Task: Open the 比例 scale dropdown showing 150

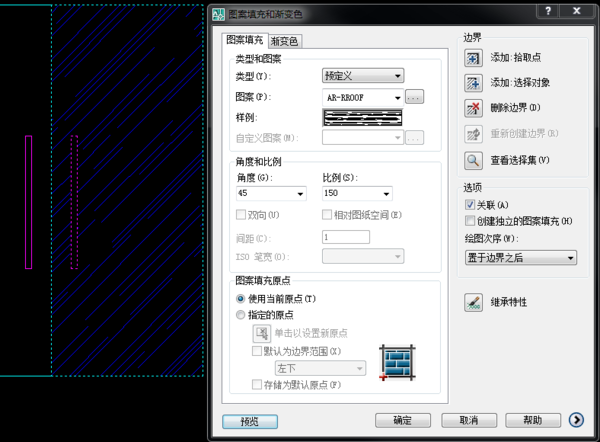Action: pos(357,193)
